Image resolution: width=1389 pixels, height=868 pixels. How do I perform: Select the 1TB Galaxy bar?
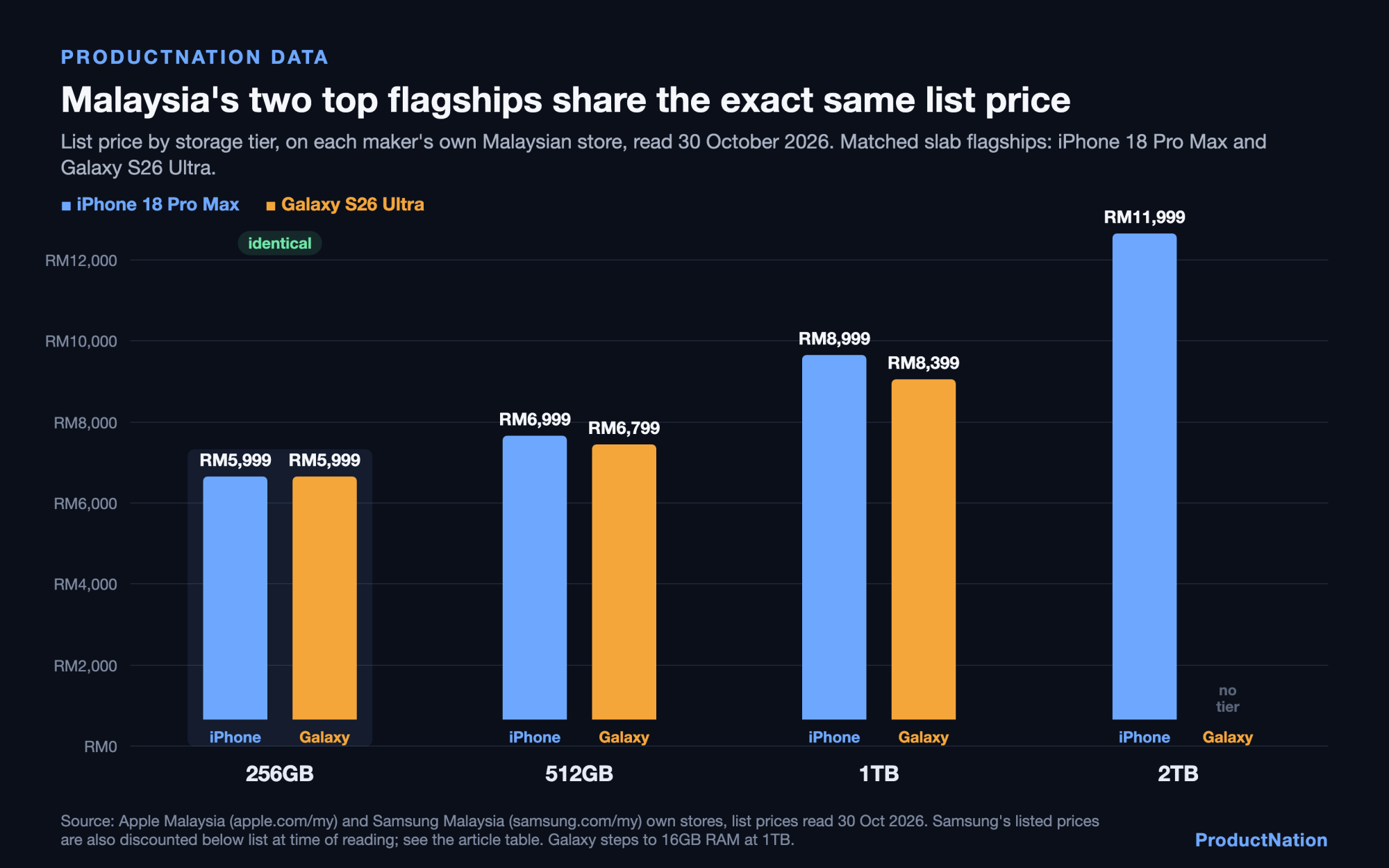(x=924, y=549)
